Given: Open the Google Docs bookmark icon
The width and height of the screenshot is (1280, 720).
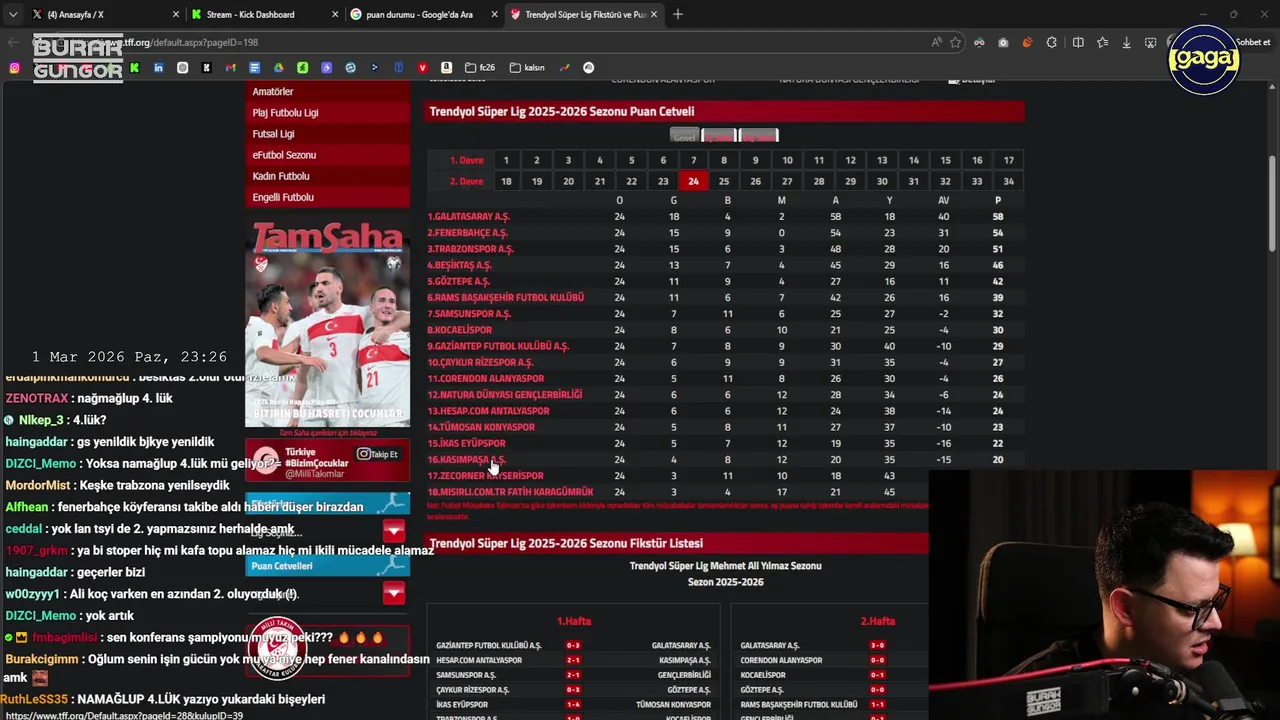Looking at the screenshot, I should coord(255,68).
